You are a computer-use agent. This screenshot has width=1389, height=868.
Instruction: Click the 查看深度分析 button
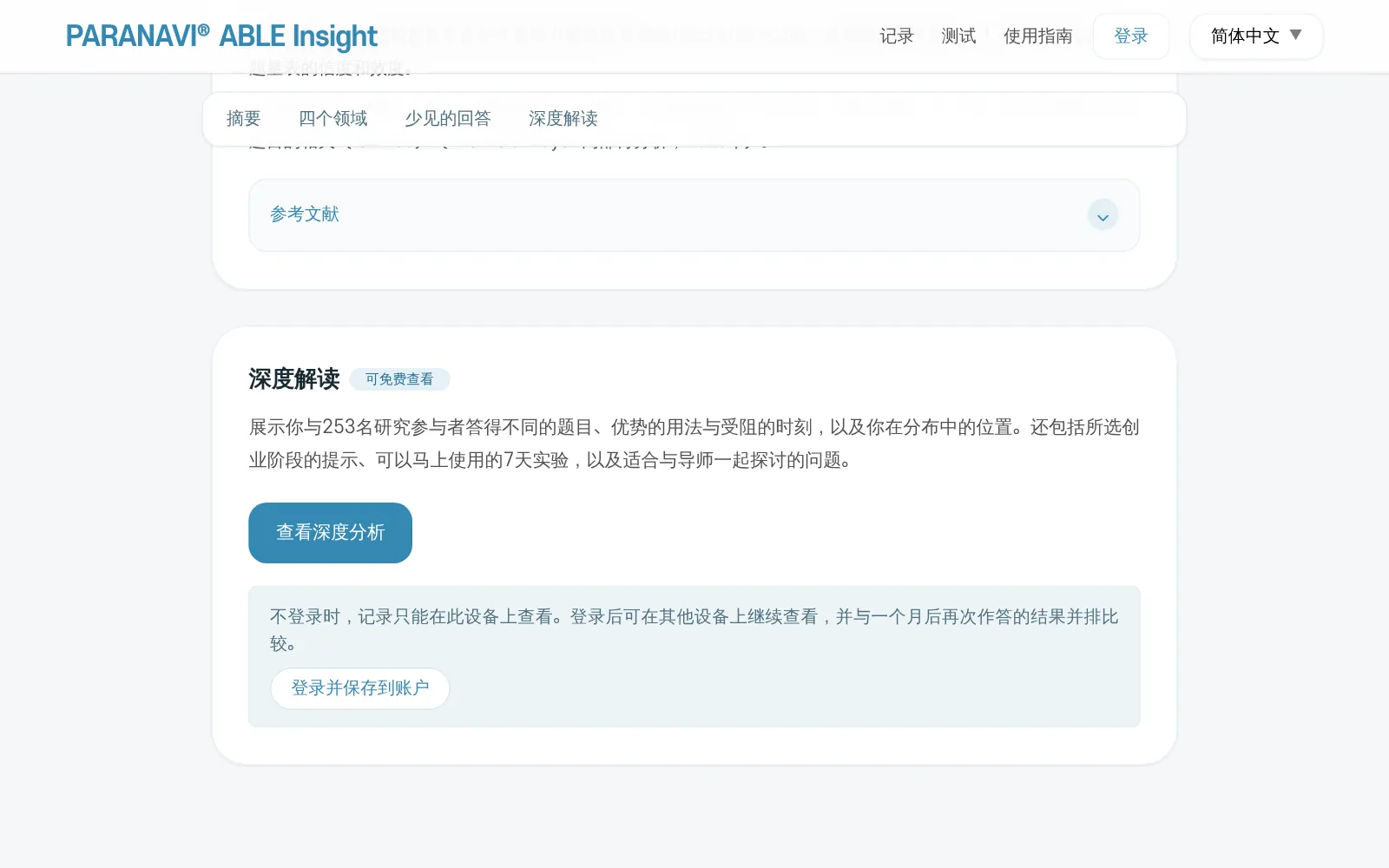[x=330, y=533]
